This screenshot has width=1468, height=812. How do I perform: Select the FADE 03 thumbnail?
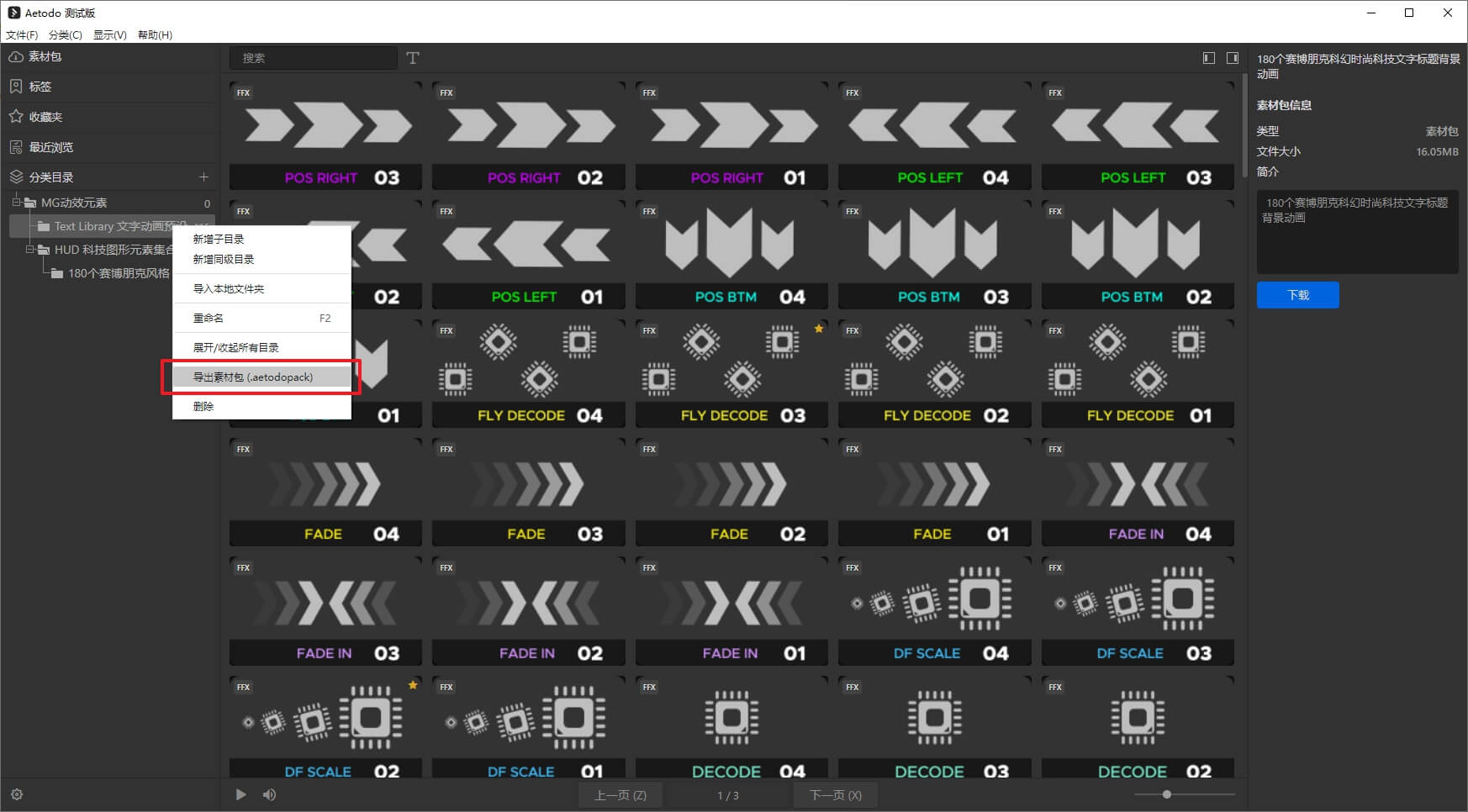click(528, 492)
